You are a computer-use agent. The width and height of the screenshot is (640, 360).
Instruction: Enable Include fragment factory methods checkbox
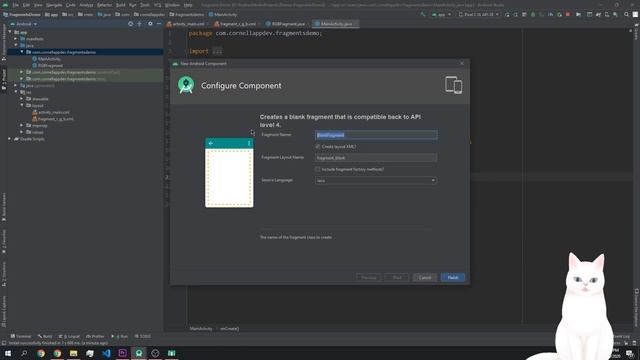click(x=318, y=169)
